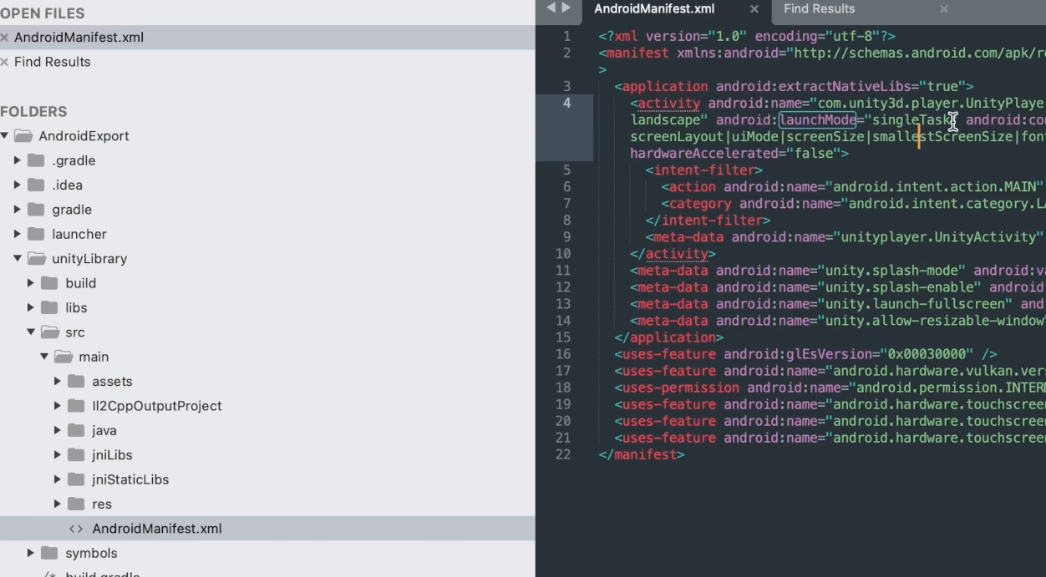Open AndroidManifest.xml from Open Files list
Screen dimensions: 1046x577
(78, 37)
